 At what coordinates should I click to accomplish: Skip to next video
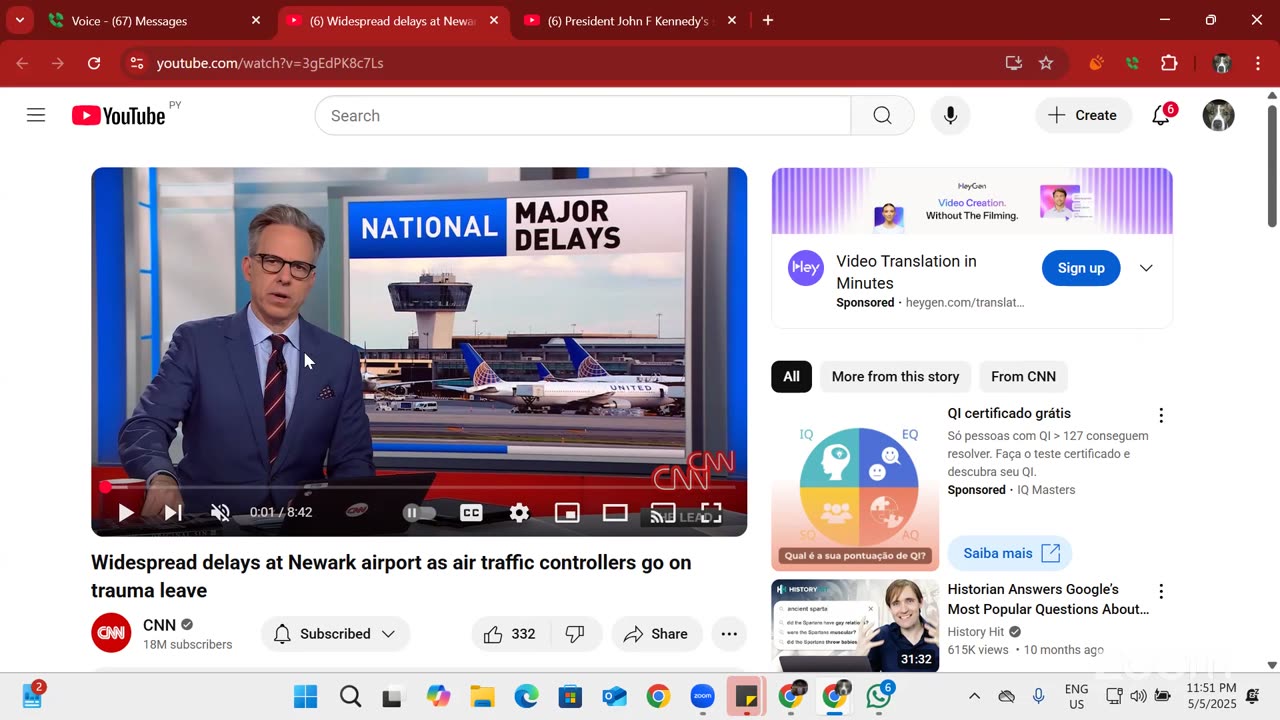click(x=173, y=513)
